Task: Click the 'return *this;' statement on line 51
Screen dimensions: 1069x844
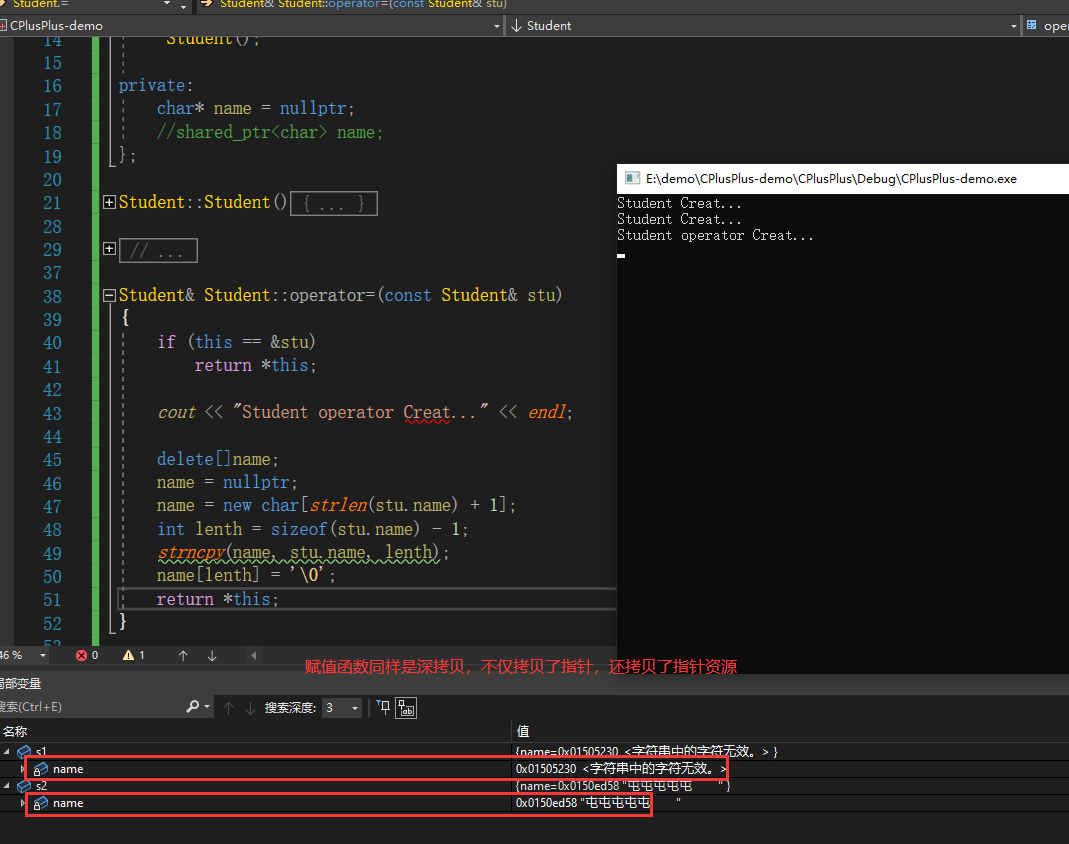Action: [217, 599]
